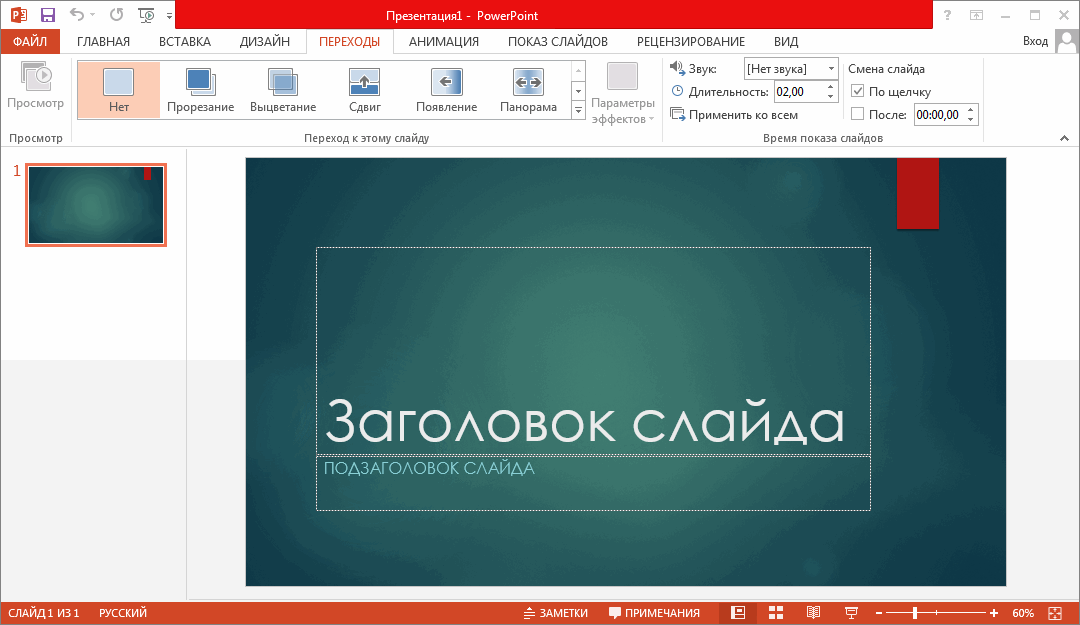This screenshot has height=625, width=1080.
Task: Select the Прорезание transition effect
Action: [x=200, y=89]
